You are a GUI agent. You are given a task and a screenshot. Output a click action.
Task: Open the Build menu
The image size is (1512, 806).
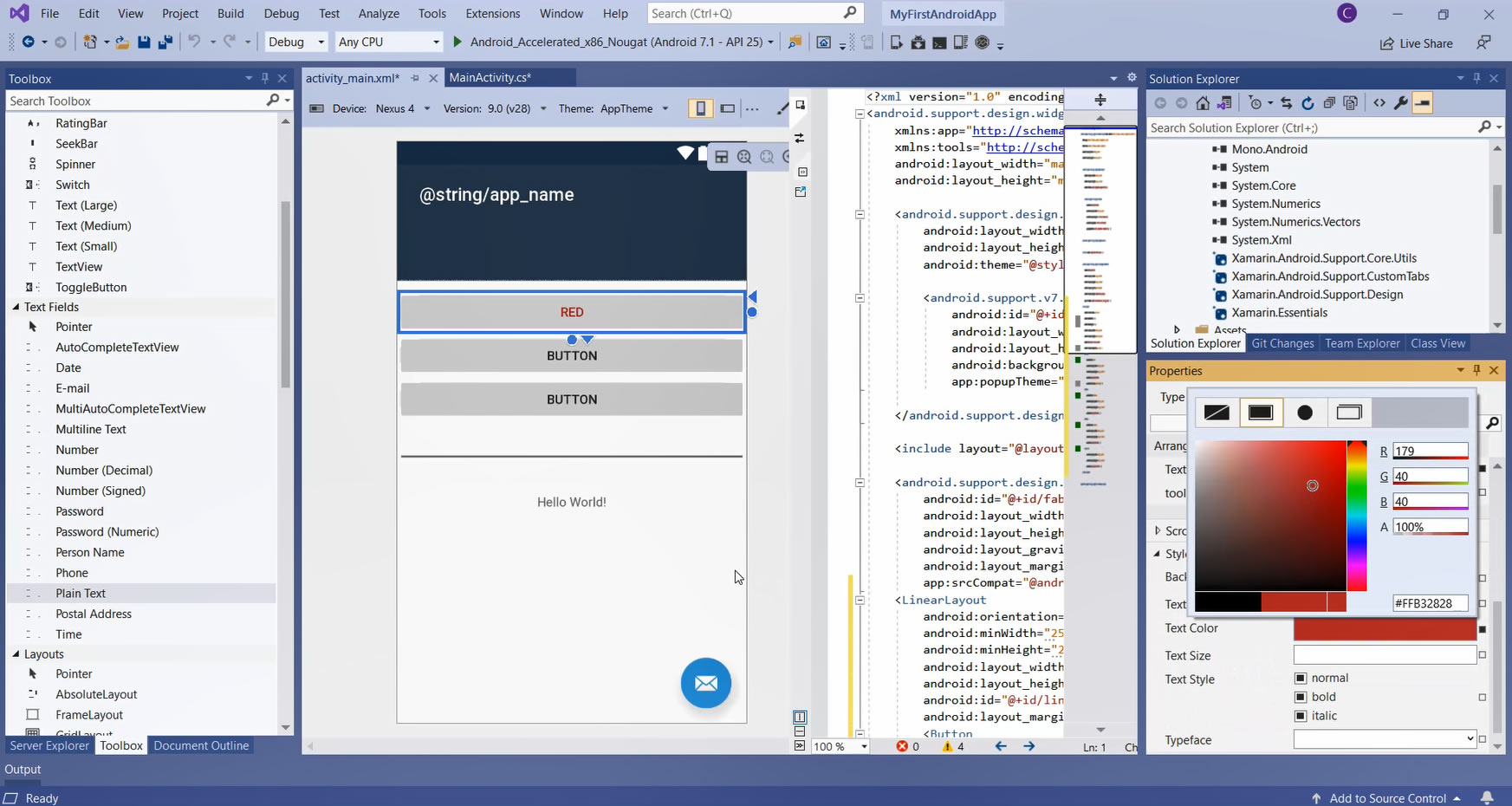230,14
